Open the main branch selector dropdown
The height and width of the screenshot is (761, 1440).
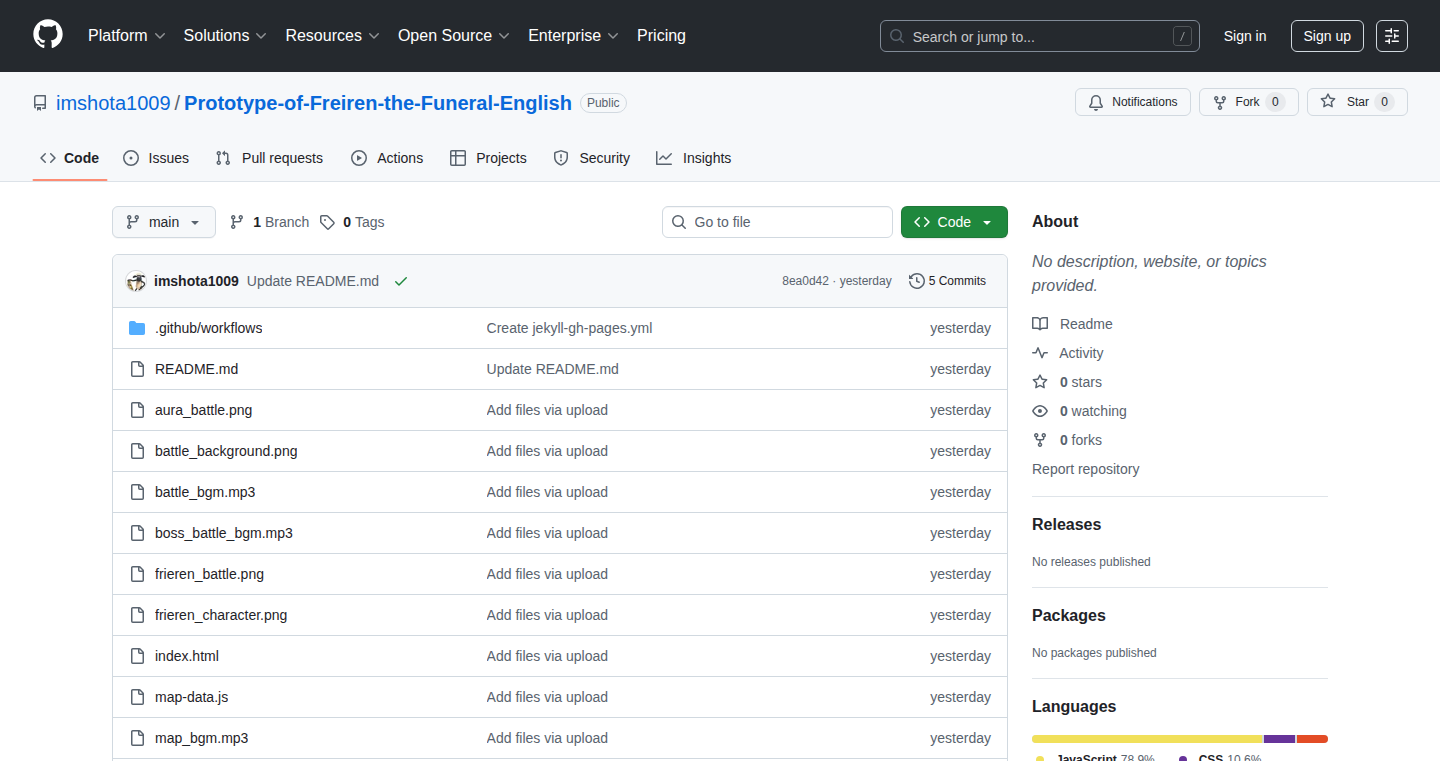tap(164, 222)
